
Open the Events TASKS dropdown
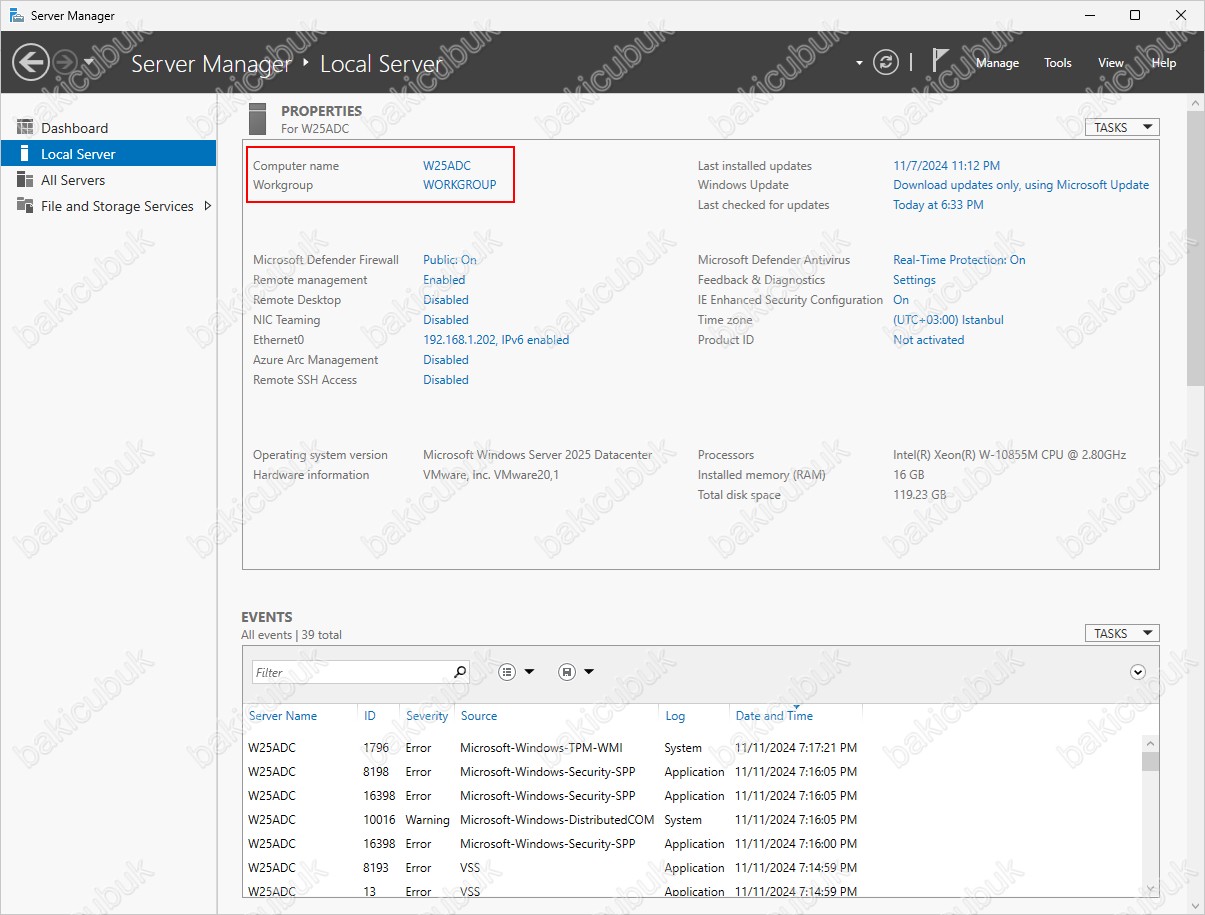click(x=1122, y=633)
